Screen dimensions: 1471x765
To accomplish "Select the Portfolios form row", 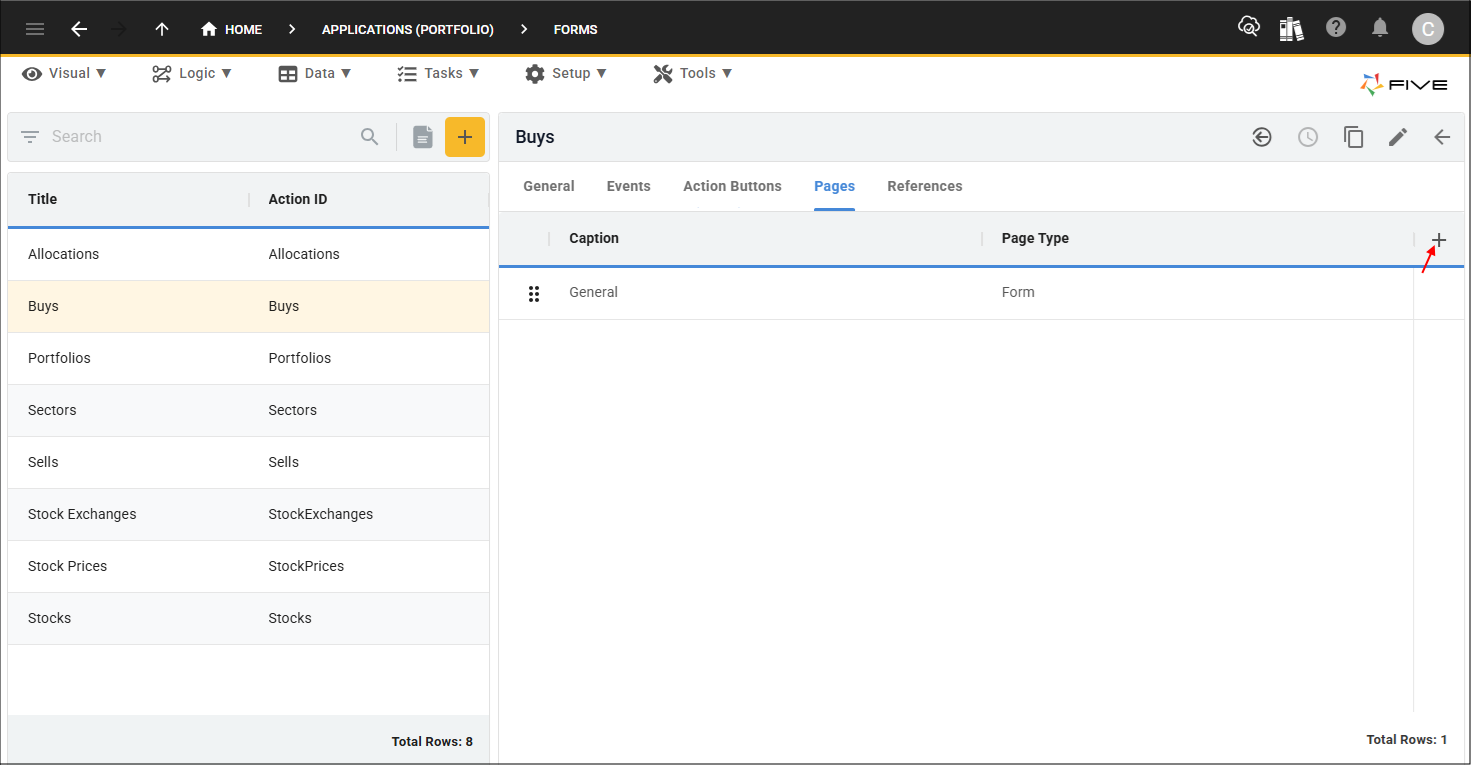I will click(248, 358).
